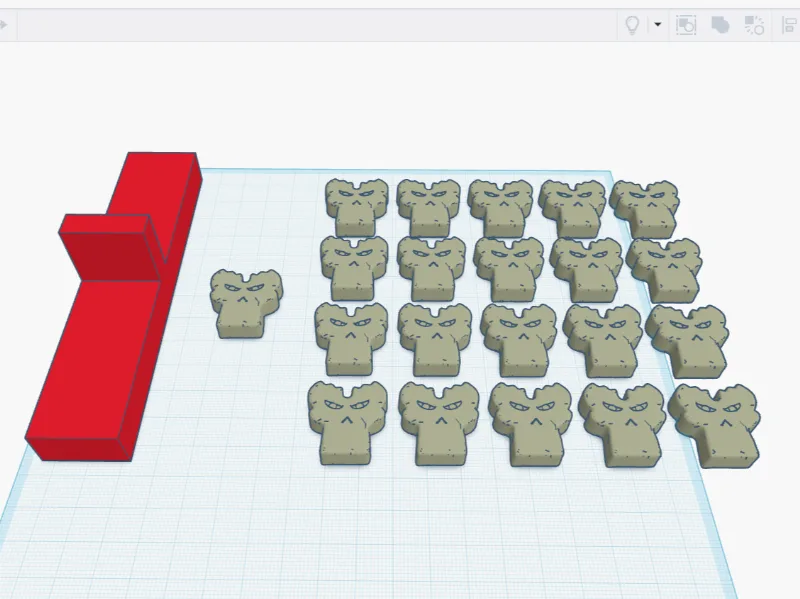Select the top-right skull in the grid
The image size is (800, 599).
pyautogui.click(x=647, y=209)
